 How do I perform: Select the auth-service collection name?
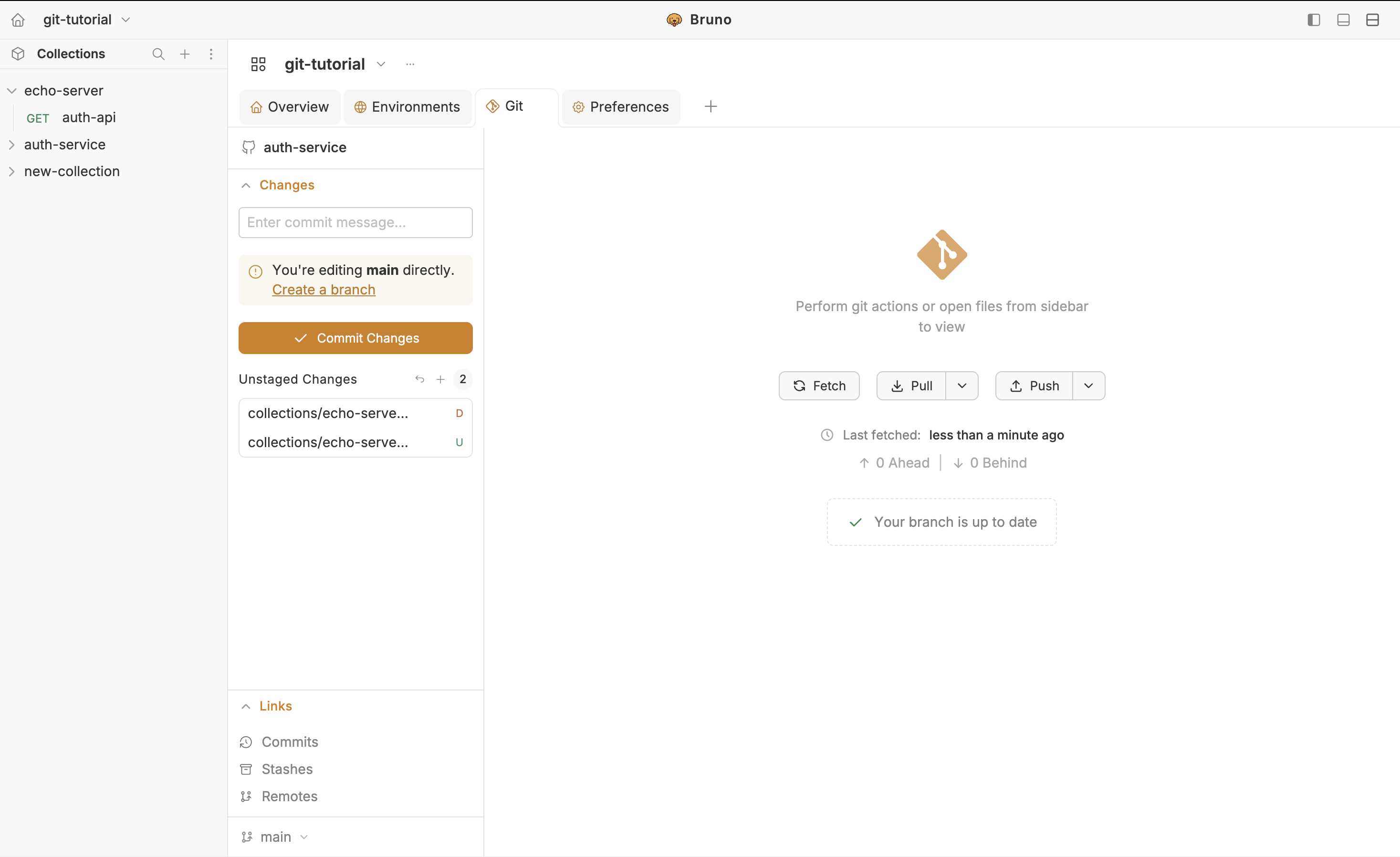coord(65,145)
